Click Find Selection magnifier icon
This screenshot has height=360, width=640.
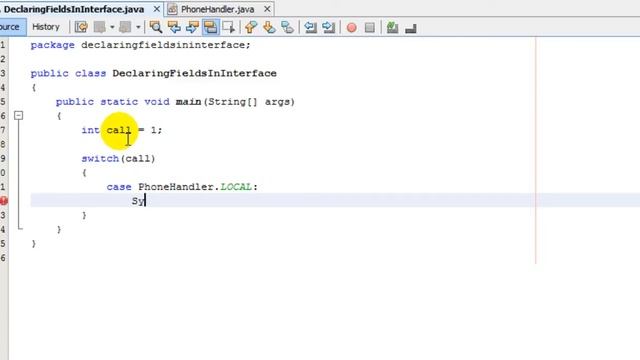pos(156,27)
